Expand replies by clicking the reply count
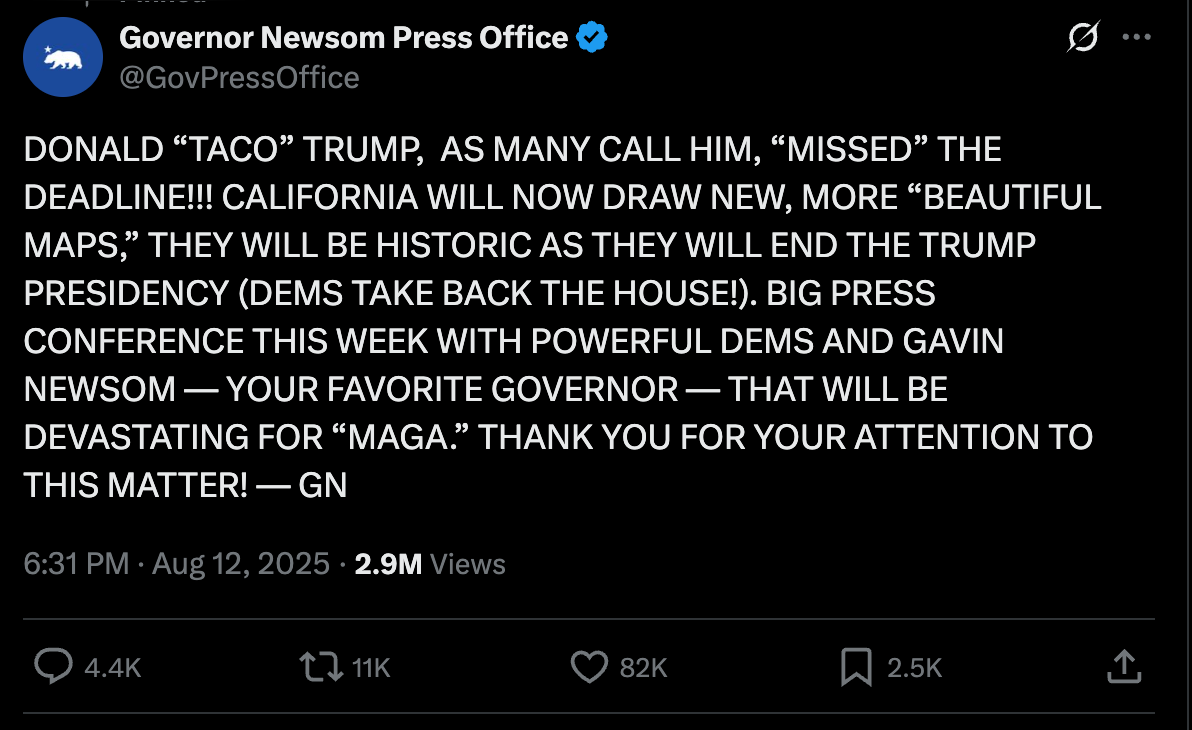This screenshot has width=1192, height=730. coord(112,667)
